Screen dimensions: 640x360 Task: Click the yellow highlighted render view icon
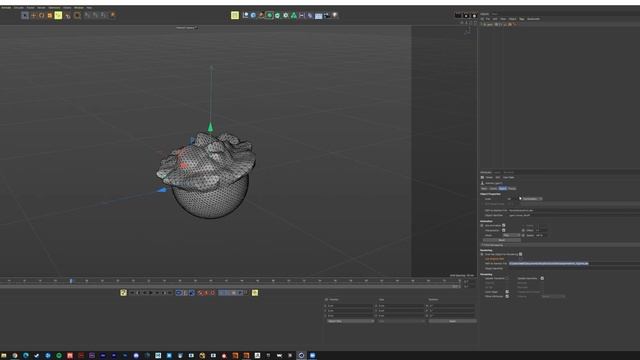pos(235,16)
